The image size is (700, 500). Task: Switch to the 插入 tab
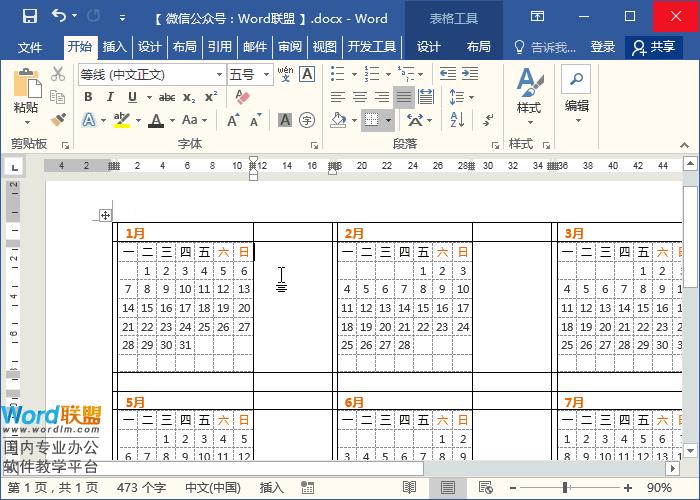pyautogui.click(x=114, y=46)
